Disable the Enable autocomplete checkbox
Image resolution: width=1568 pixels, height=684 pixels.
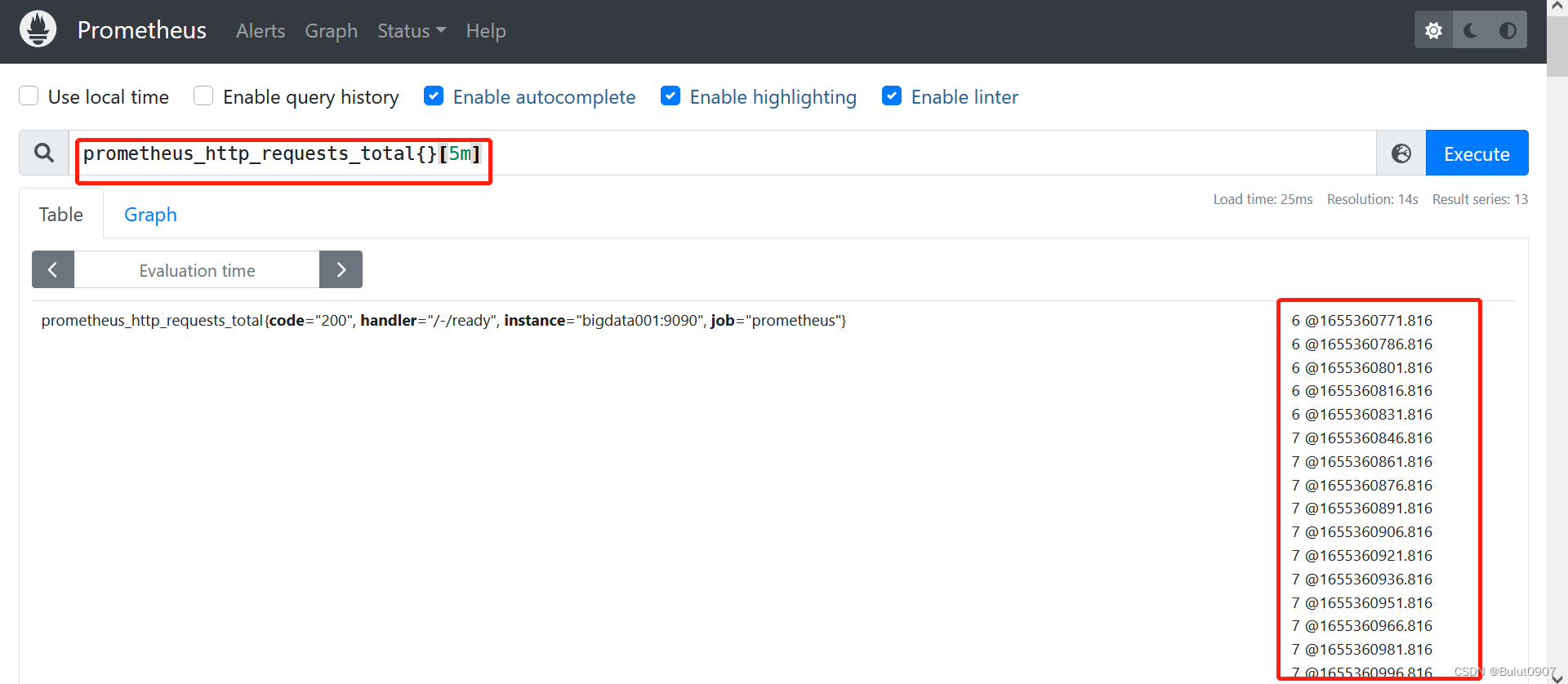click(434, 95)
